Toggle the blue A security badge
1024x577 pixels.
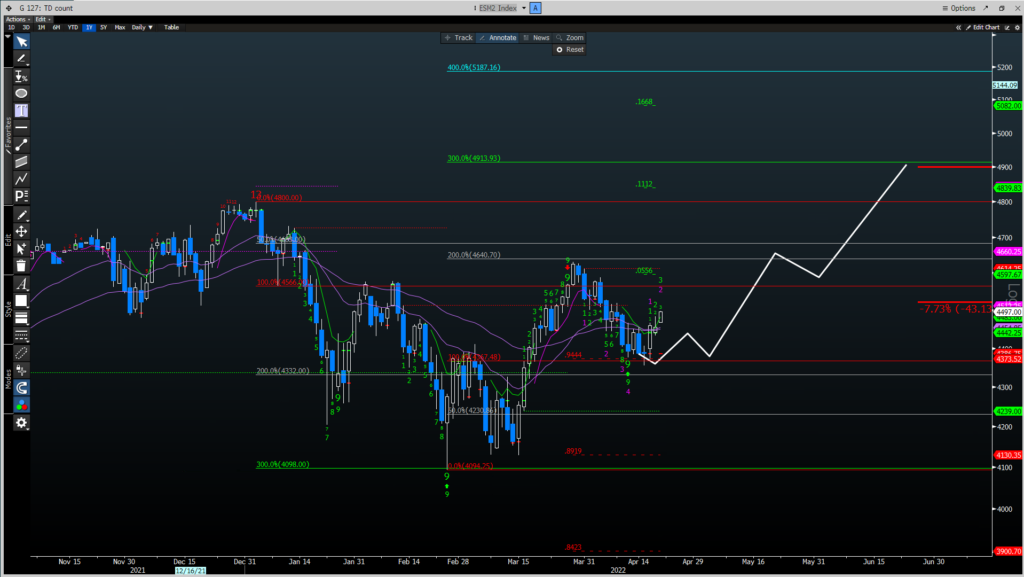(536, 8)
